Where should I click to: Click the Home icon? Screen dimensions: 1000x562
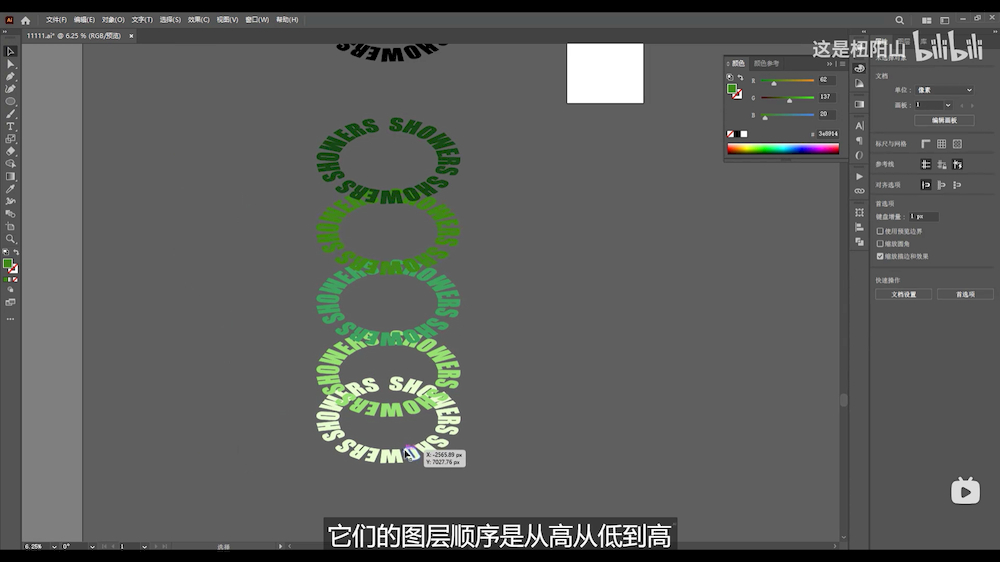(x=26, y=20)
